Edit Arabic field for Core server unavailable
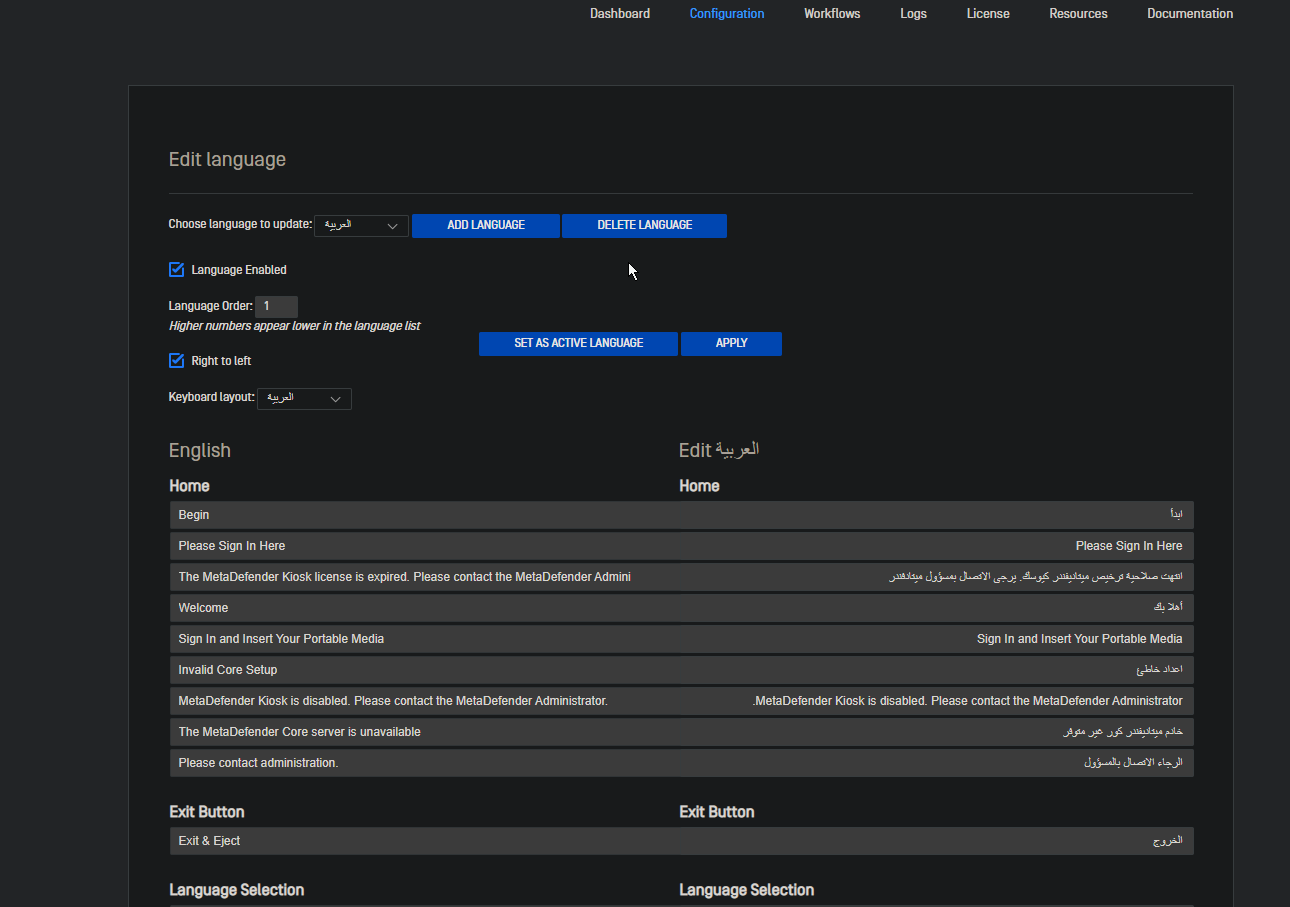Screen dimensions: 1290x907 click(x=937, y=732)
